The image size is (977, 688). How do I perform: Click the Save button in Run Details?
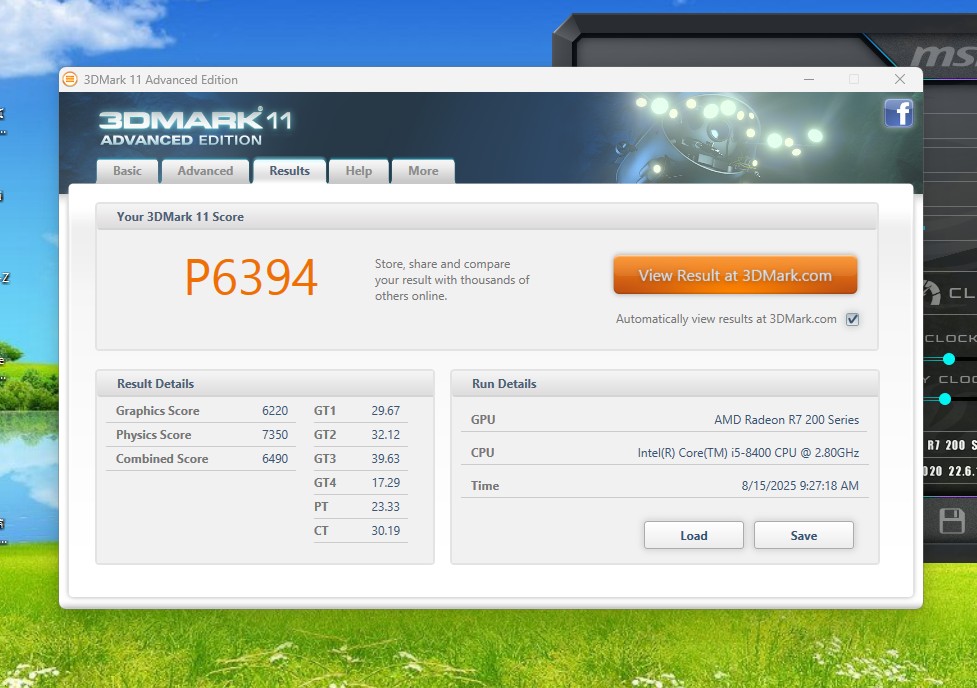coord(803,536)
